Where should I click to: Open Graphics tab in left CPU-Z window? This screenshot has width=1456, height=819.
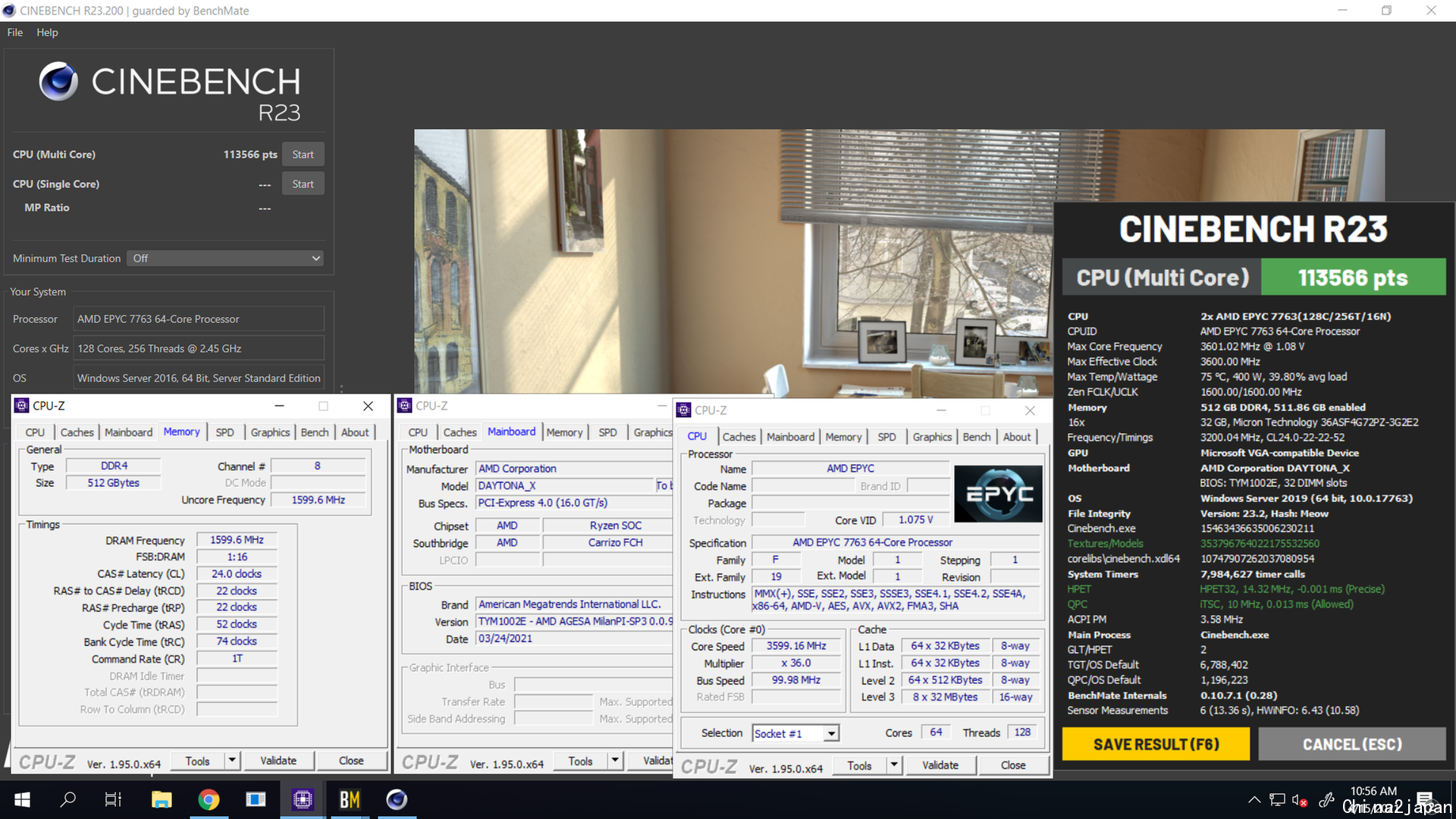point(270,432)
